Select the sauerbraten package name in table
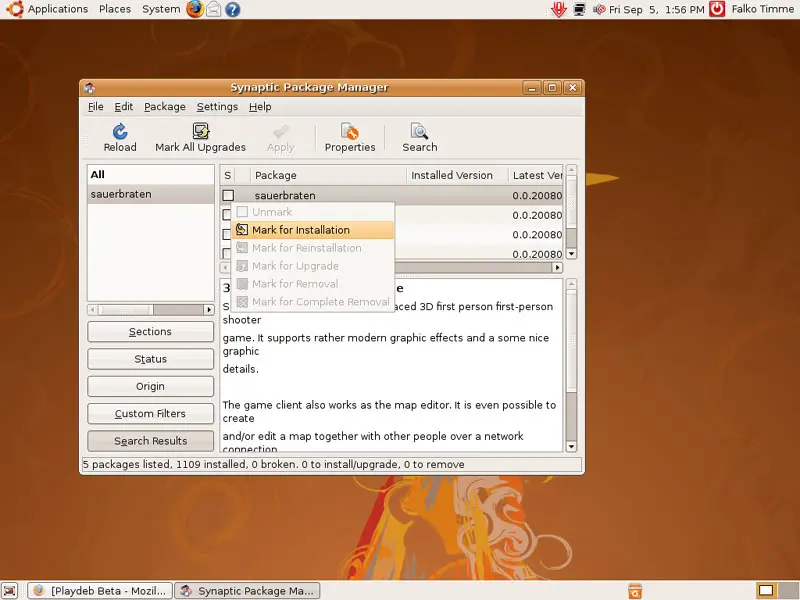Image resolution: width=800 pixels, height=600 pixels. pos(285,195)
